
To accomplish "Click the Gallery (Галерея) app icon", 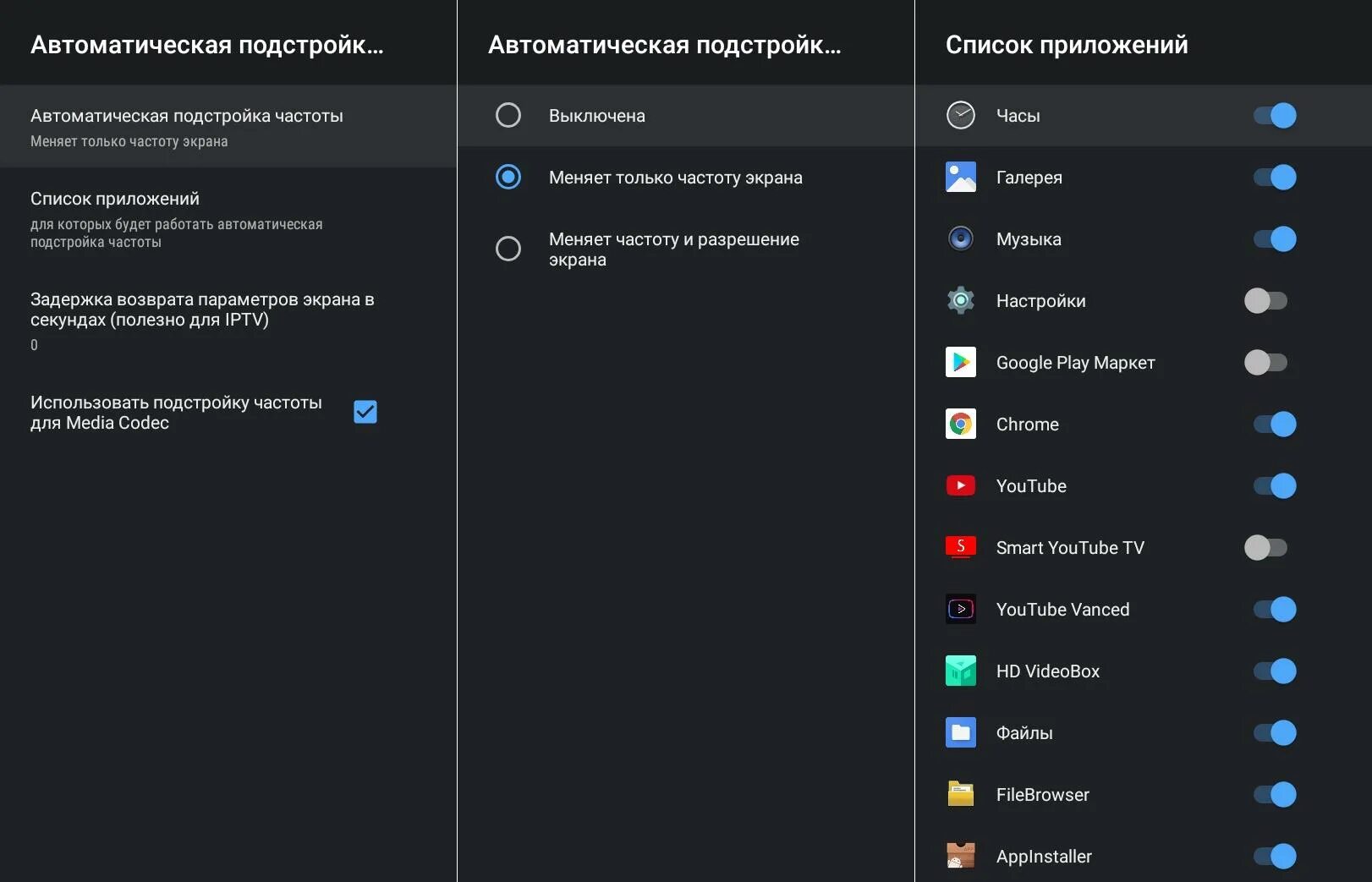I will click(960, 177).
